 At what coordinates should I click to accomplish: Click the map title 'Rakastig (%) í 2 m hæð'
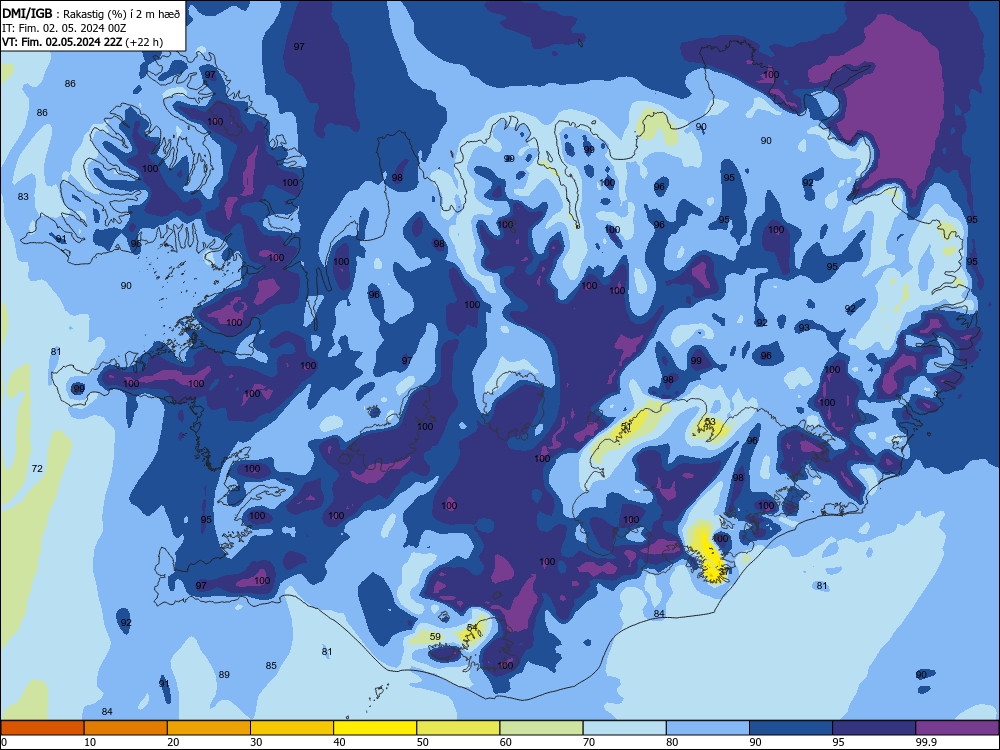click(x=121, y=14)
